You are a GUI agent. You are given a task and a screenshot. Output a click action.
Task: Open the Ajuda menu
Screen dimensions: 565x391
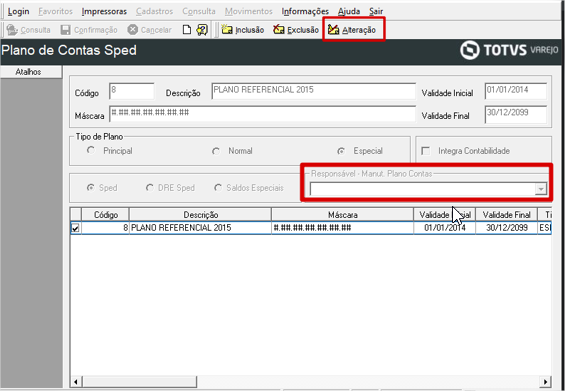click(x=349, y=12)
